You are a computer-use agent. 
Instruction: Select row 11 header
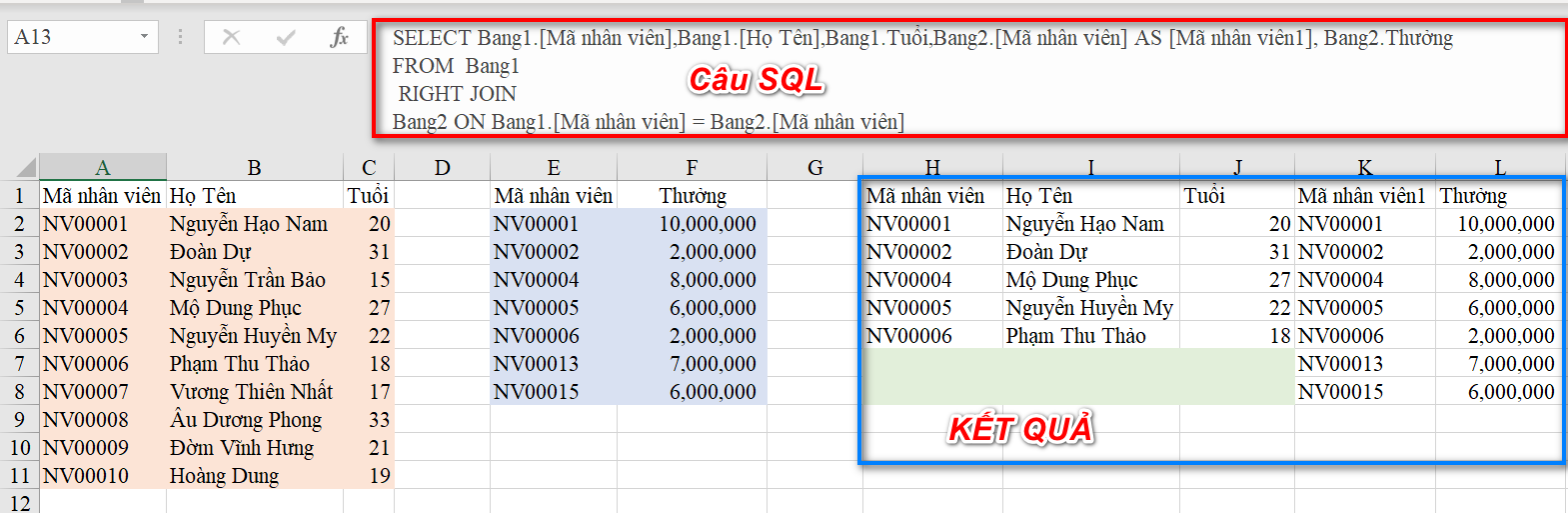coord(19,475)
